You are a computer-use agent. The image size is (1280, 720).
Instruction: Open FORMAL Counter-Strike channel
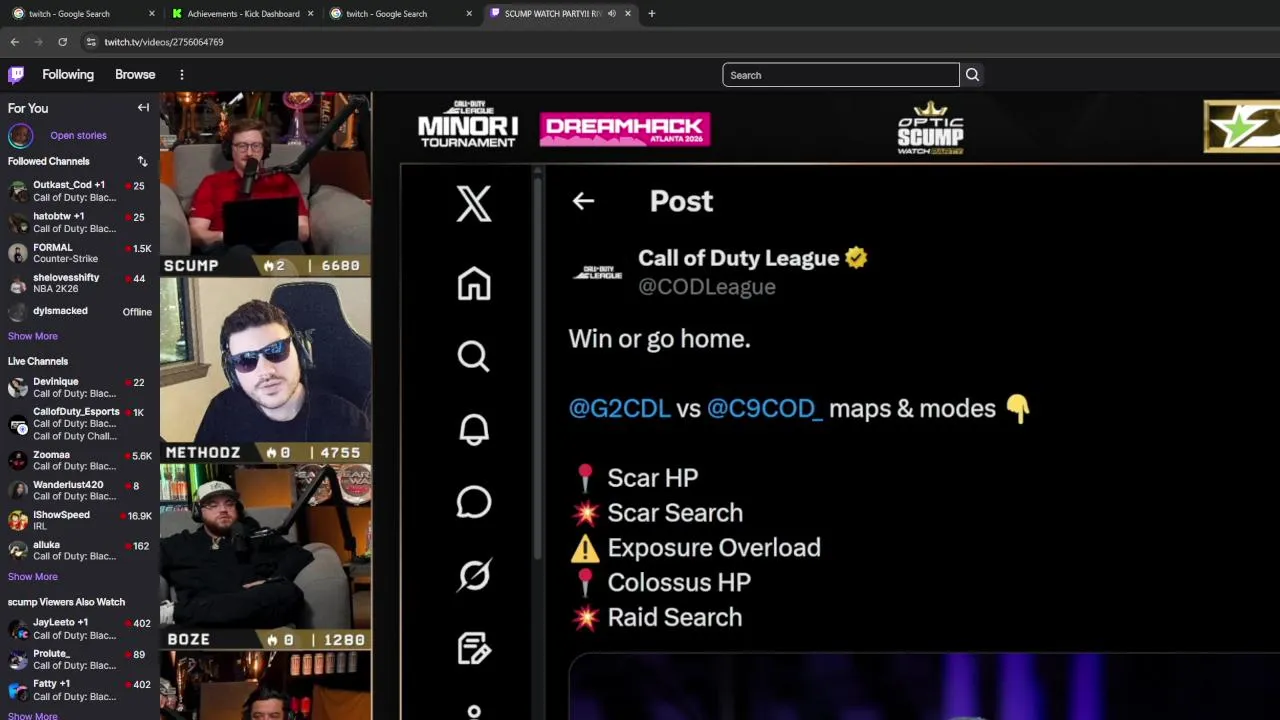[80, 253]
